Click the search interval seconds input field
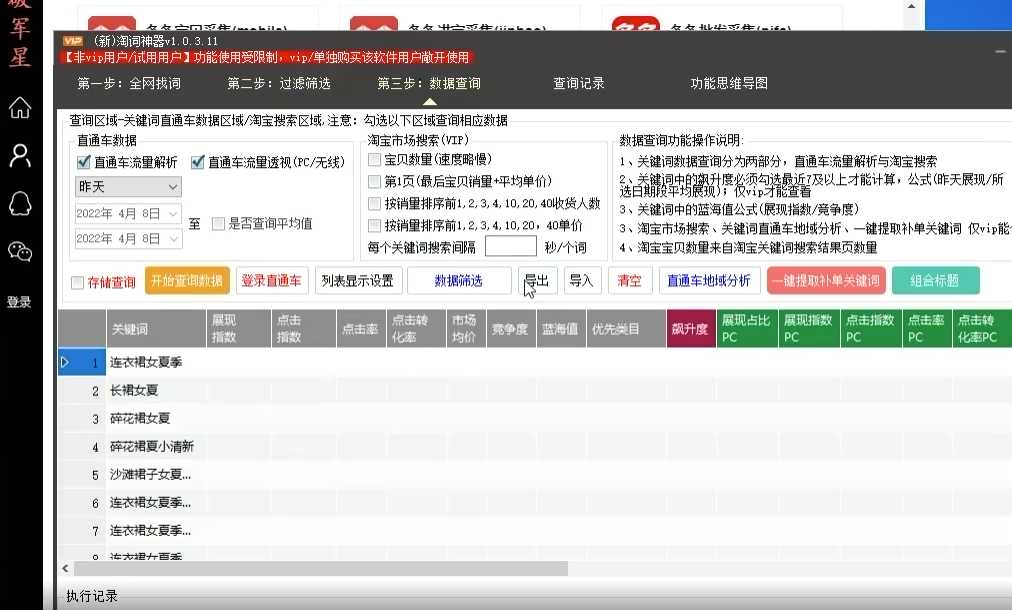 (x=511, y=246)
